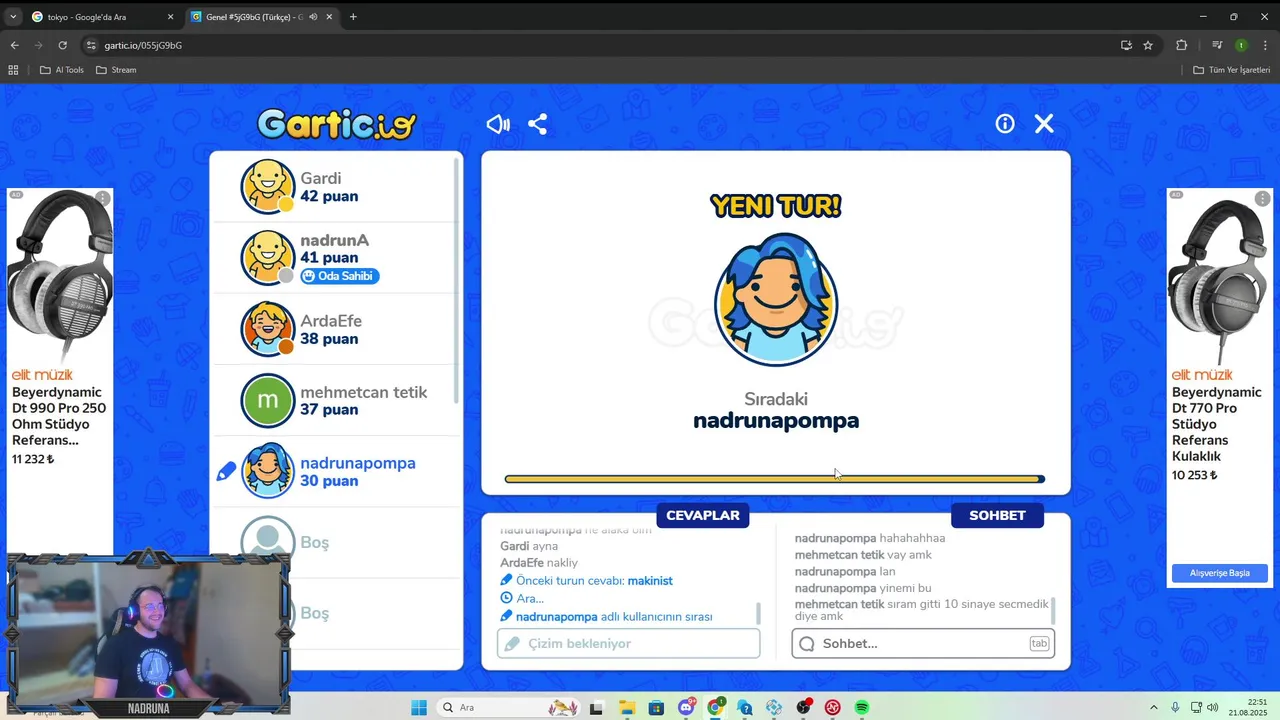The image size is (1280, 720).
Task: Open the taskbar volume control
Action: (x=1213, y=707)
